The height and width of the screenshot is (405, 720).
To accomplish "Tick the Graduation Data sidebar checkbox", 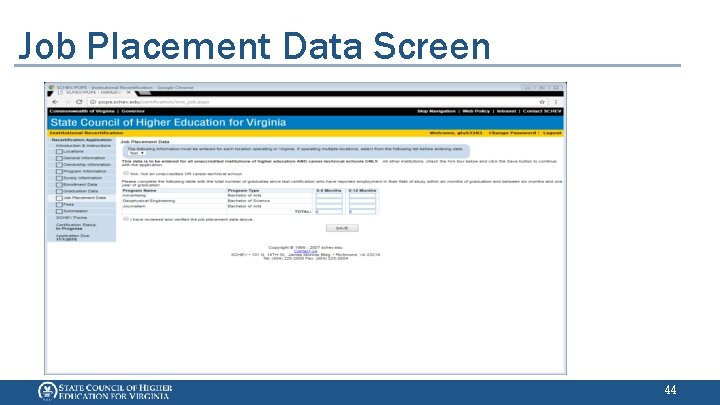I will [59, 191].
